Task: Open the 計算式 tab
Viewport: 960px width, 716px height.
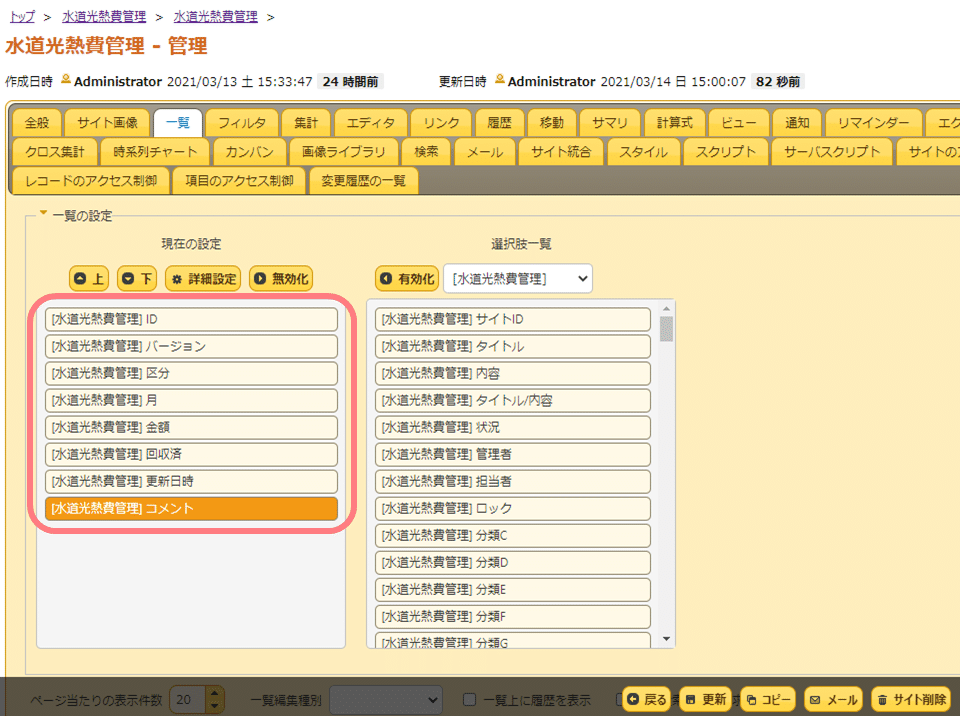Action: click(x=674, y=123)
